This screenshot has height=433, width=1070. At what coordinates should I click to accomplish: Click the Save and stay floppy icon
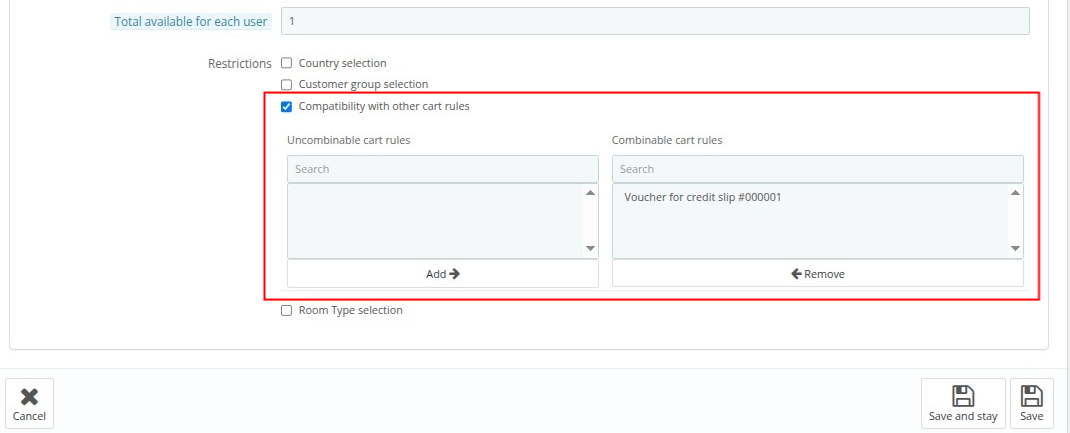coord(962,396)
